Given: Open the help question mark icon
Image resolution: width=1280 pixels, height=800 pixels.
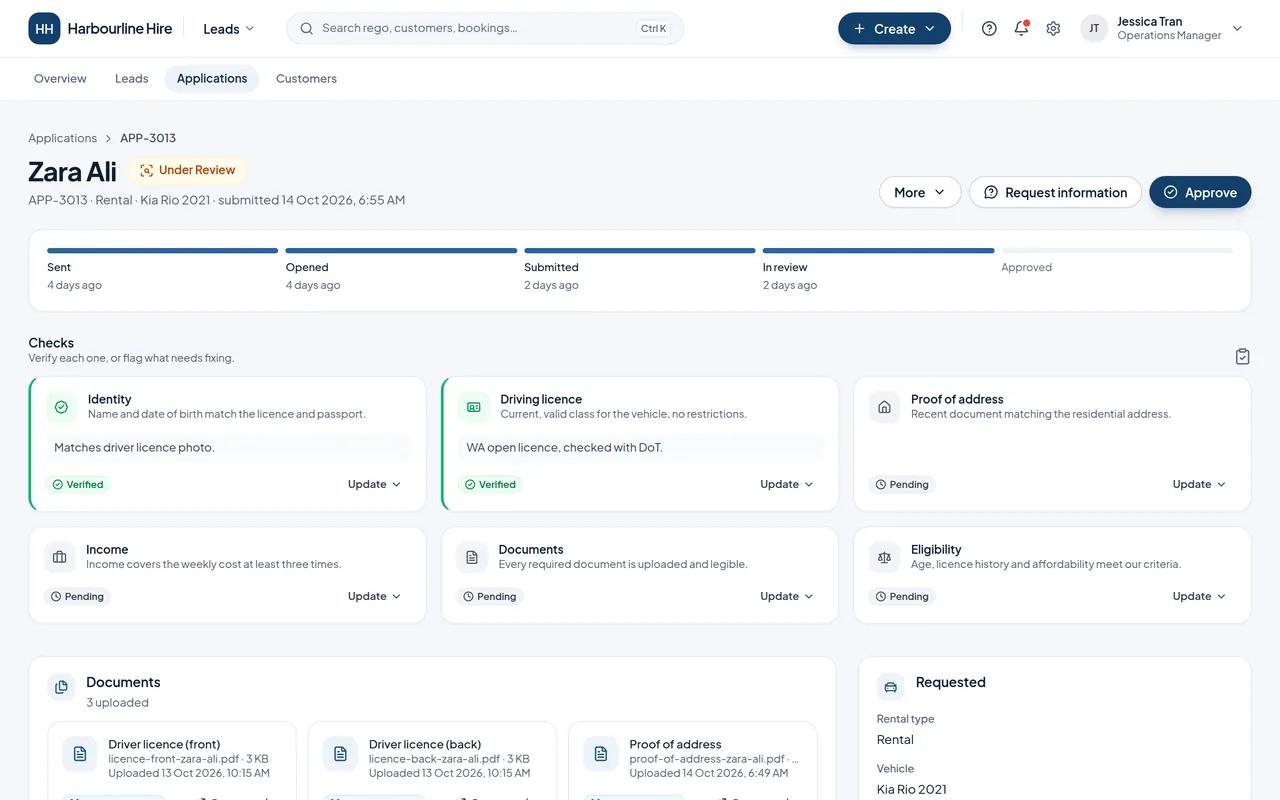Looking at the screenshot, I should point(989,29).
